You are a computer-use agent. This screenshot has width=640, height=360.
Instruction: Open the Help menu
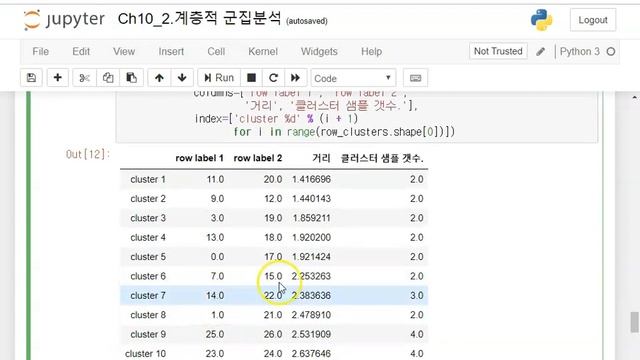(x=371, y=51)
